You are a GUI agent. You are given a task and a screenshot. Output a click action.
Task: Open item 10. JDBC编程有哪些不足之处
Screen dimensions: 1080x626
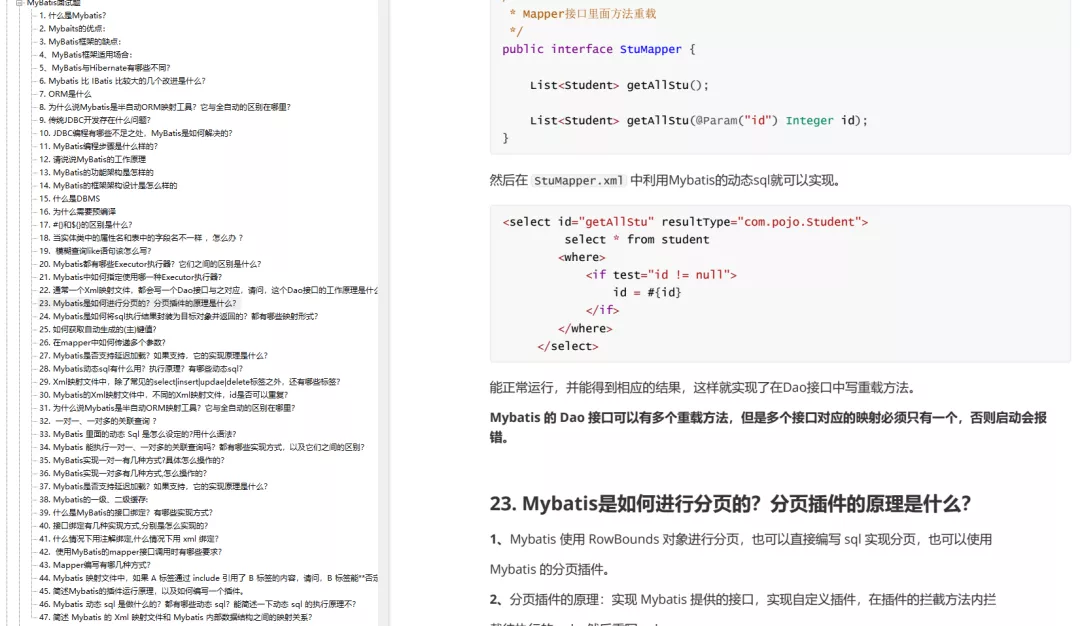(136, 133)
